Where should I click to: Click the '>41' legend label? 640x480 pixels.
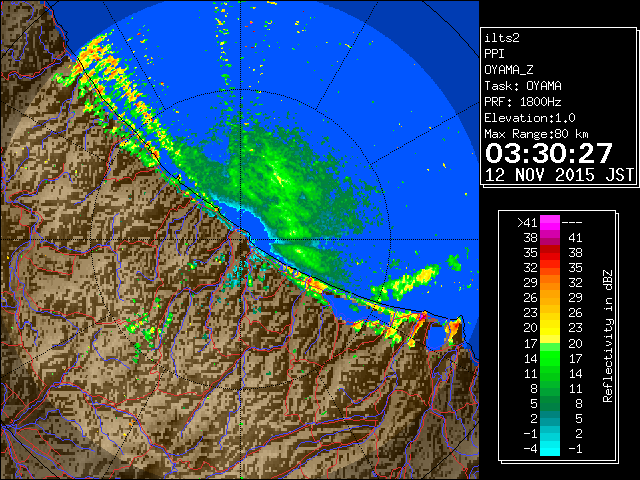[527, 223]
